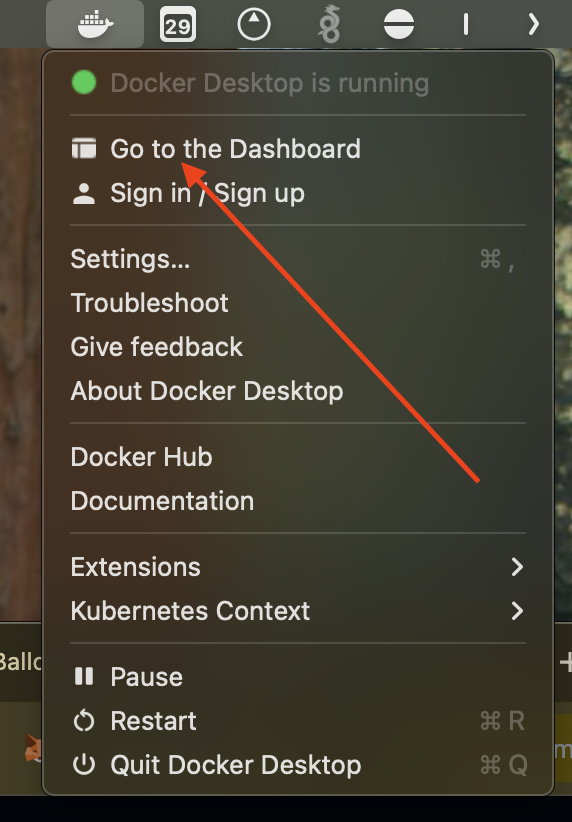Open the dragon-shaped menu bar icon
572x822 pixels.
click(x=329, y=24)
